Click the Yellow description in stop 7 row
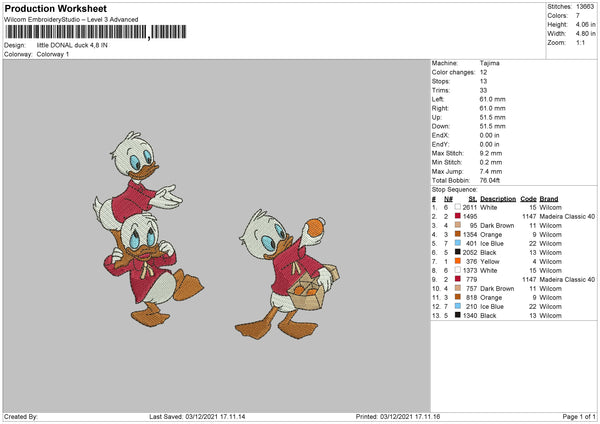 pyautogui.click(x=490, y=261)
